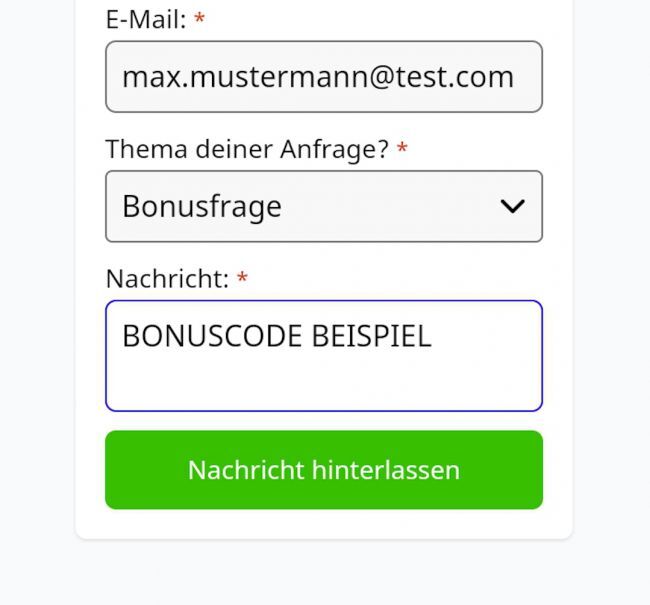Open the dropdown chevron arrow icon
This screenshot has height=605, width=650.
pyautogui.click(x=512, y=206)
